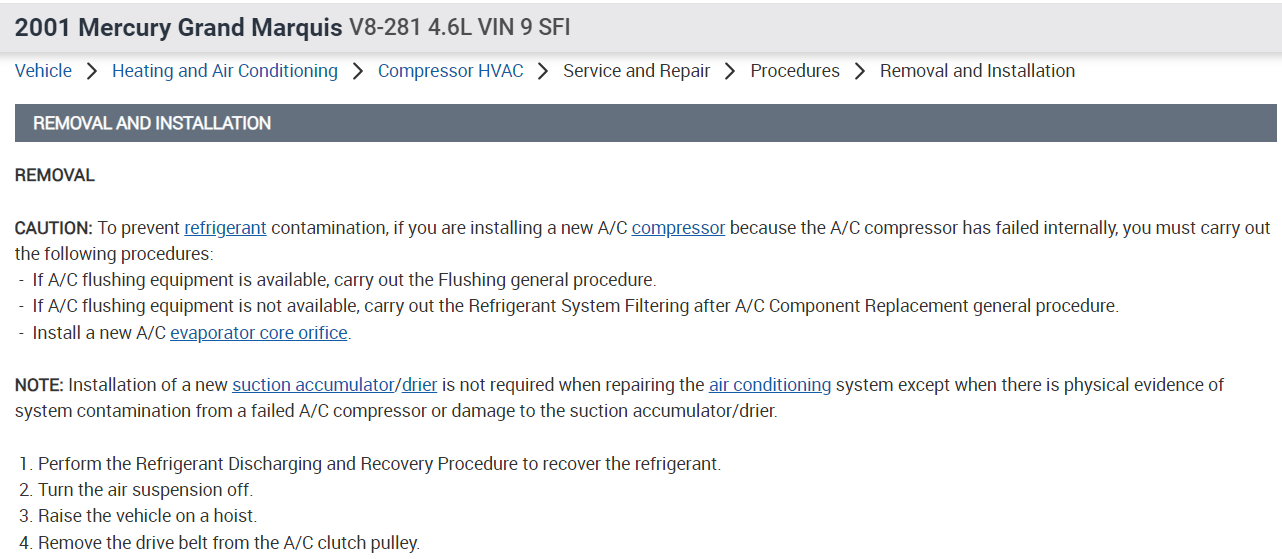Image resolution: width=1282 pixels, height=559 pixels.
Task: Select the Service and Repair breadcrumb
Action: pyautogui.click(x=636, y=71)
